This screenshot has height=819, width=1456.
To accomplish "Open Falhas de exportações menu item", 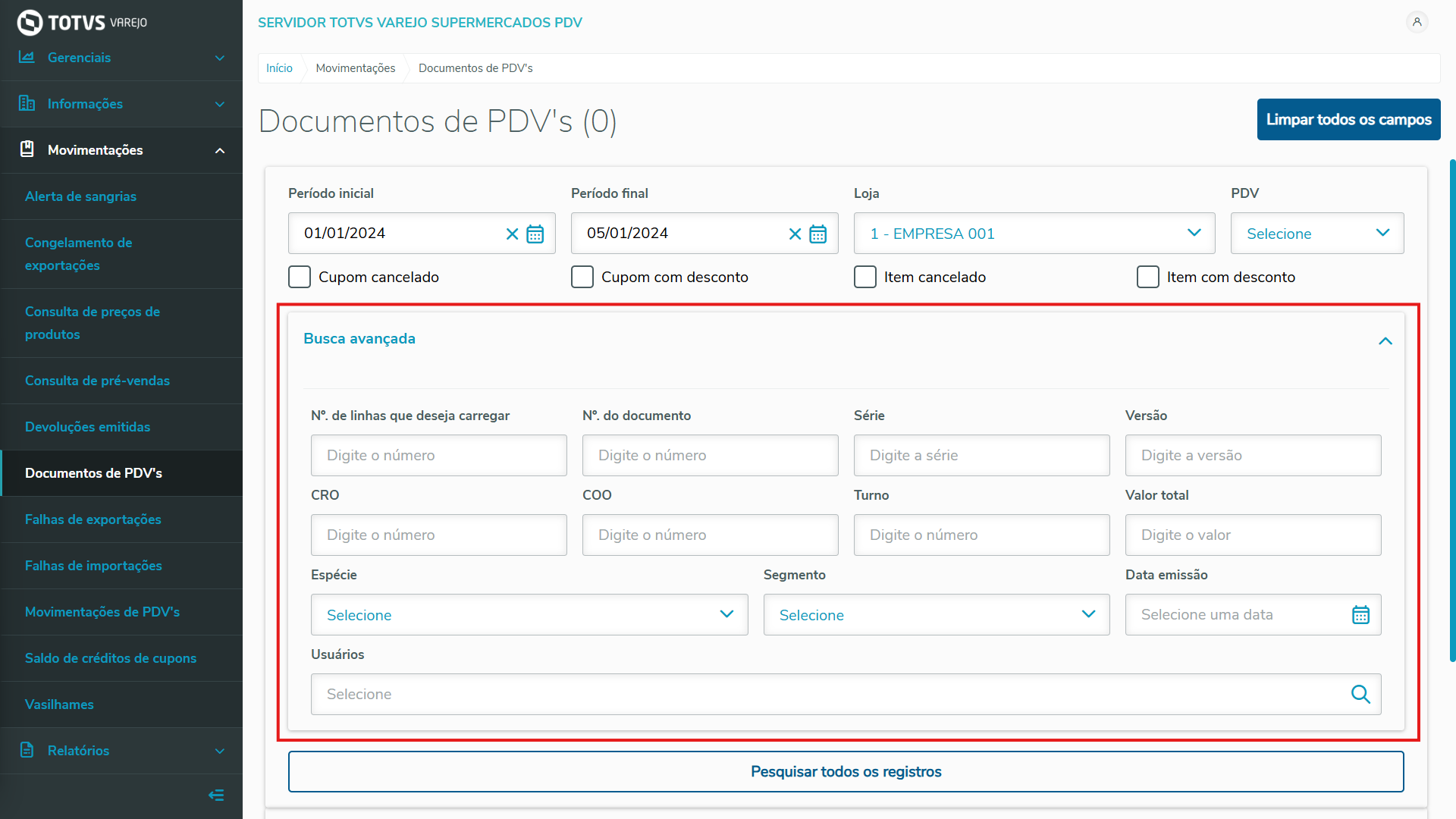I will coord(93,519).
